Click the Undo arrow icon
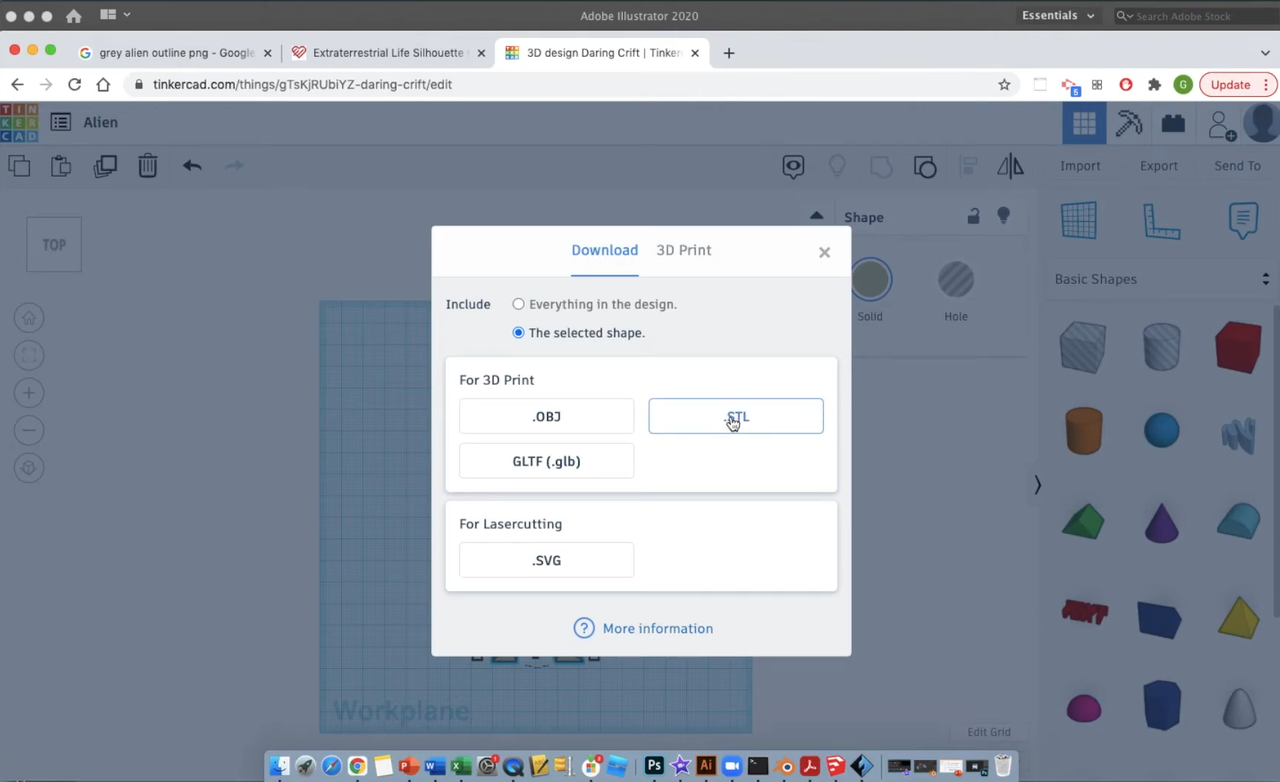 pos(191,166)
